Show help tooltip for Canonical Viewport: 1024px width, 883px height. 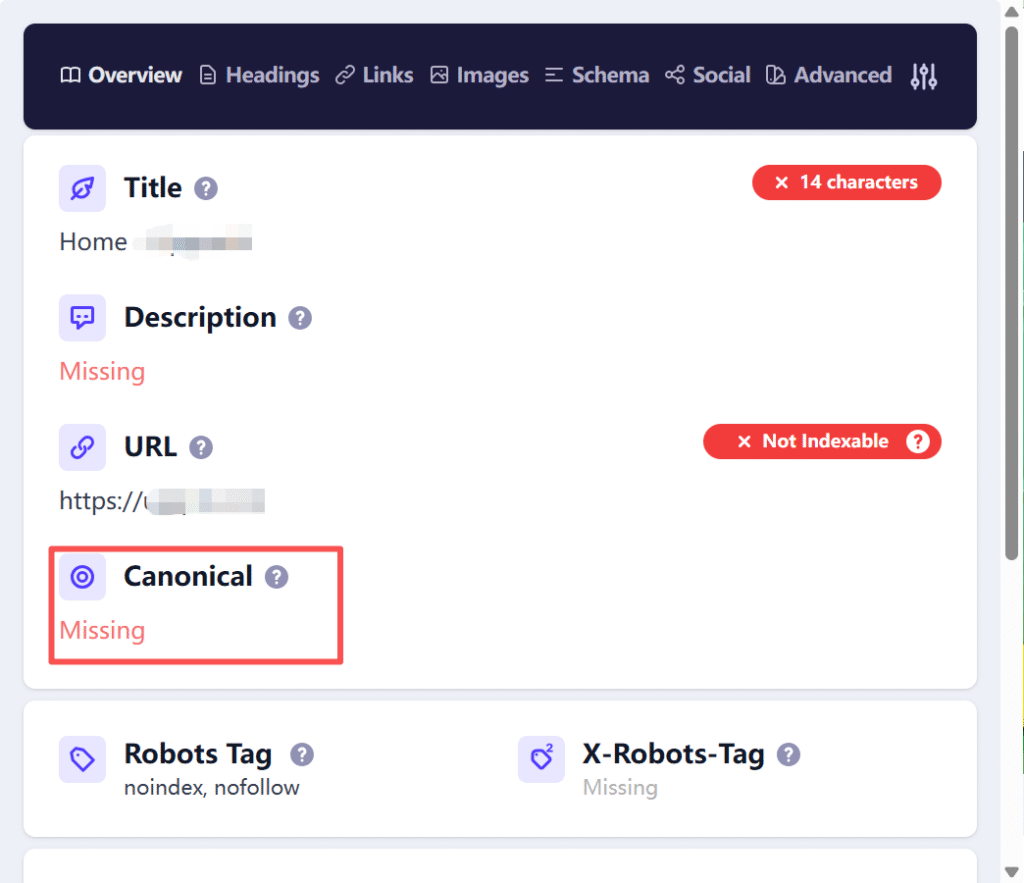pos(276,577)
